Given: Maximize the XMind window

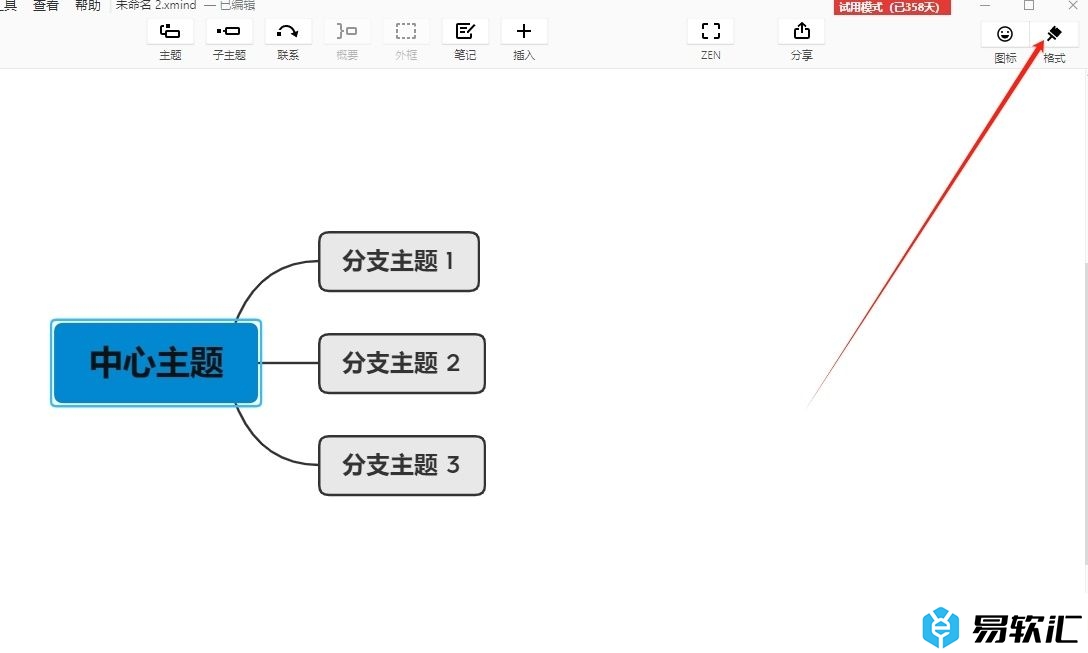Looking at the screenshot, I should point(1029,6).
